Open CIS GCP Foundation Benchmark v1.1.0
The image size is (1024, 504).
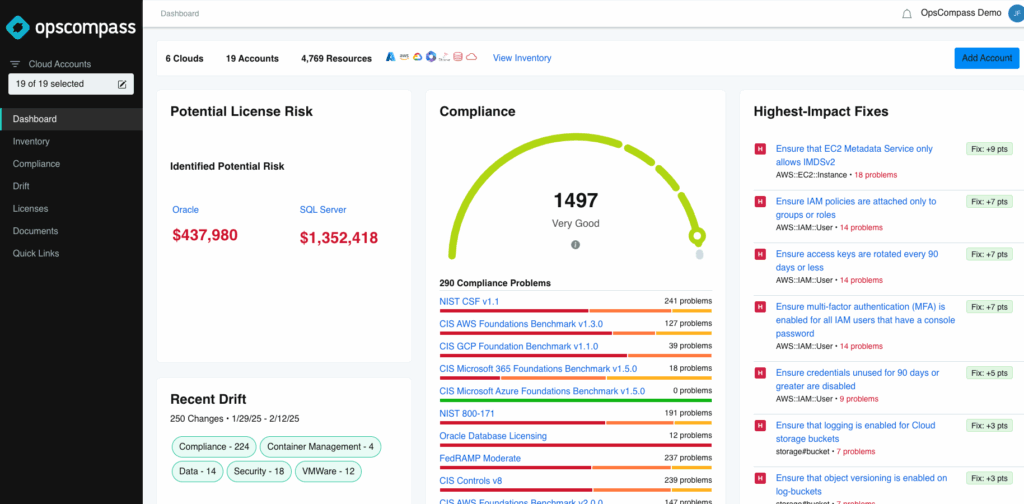tap(519, 346)
